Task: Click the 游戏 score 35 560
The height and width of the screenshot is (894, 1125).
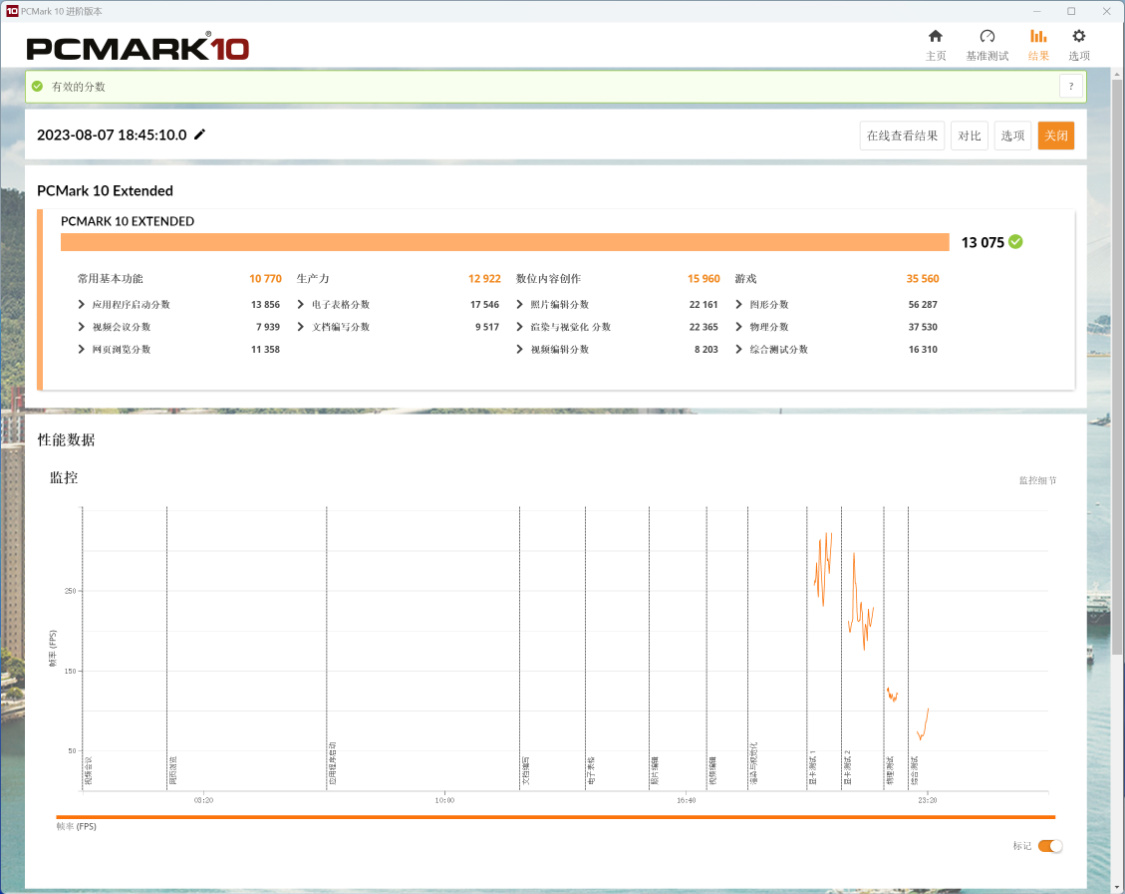Action: click(x=923, y=278)
